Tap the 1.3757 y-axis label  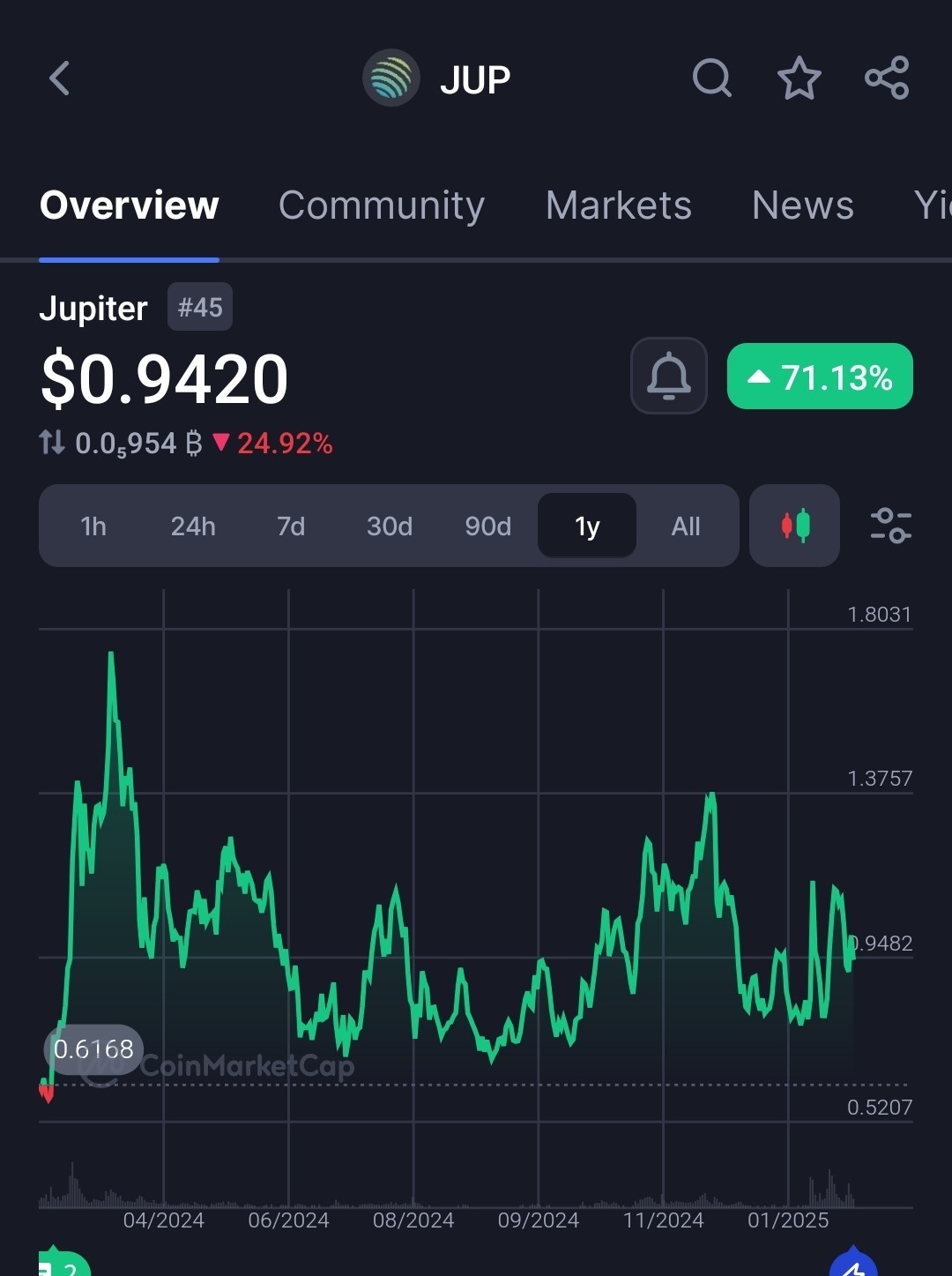pyautogui.click(x=879, y=779)
